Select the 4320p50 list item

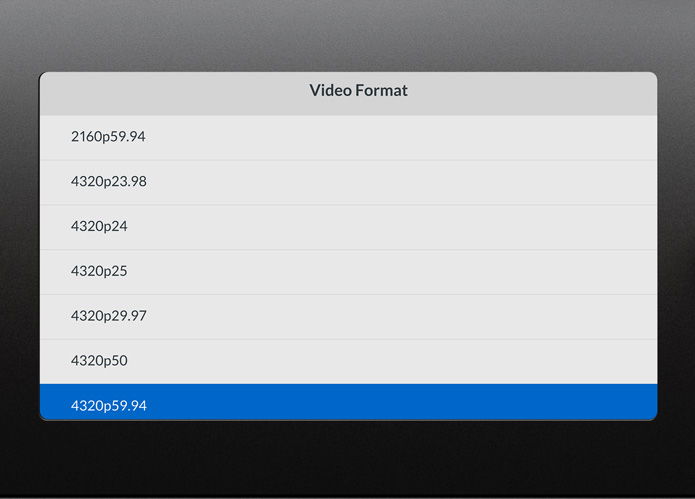click(348, 361)
